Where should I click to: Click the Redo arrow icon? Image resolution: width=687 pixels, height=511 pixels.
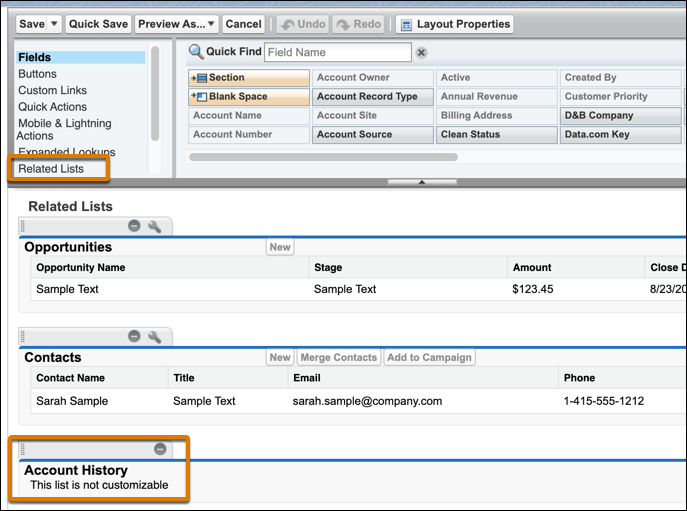[344, 25]
